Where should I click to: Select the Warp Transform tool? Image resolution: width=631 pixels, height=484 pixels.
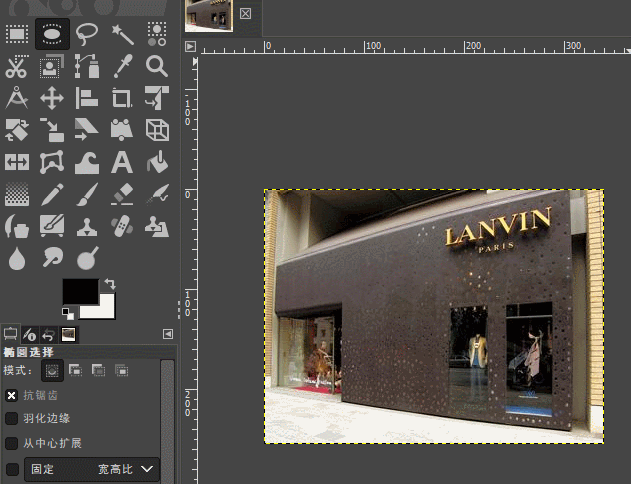87,162
